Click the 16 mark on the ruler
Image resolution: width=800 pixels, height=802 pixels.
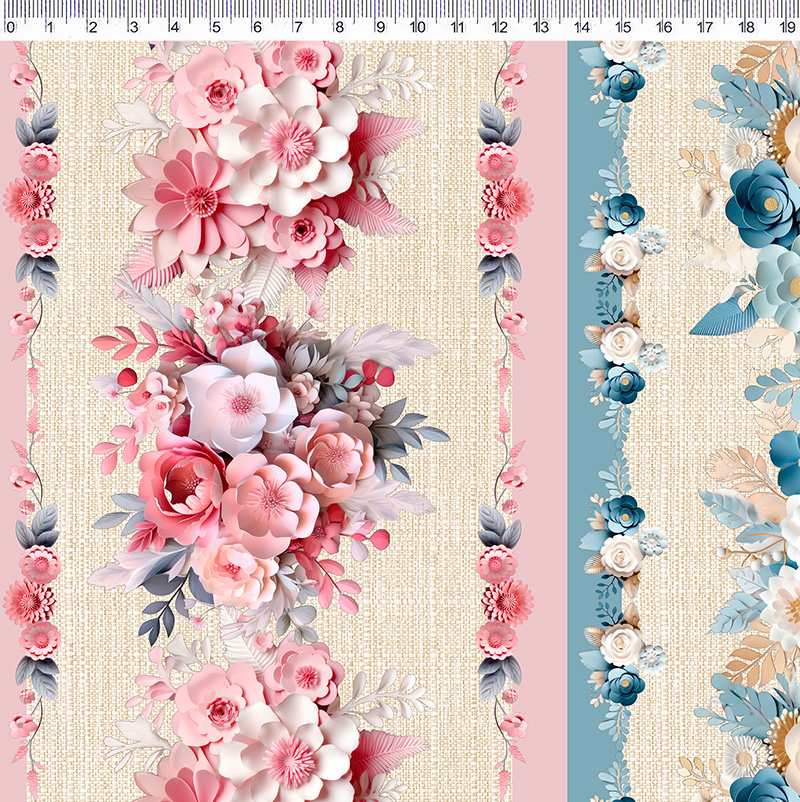[663, 27]
